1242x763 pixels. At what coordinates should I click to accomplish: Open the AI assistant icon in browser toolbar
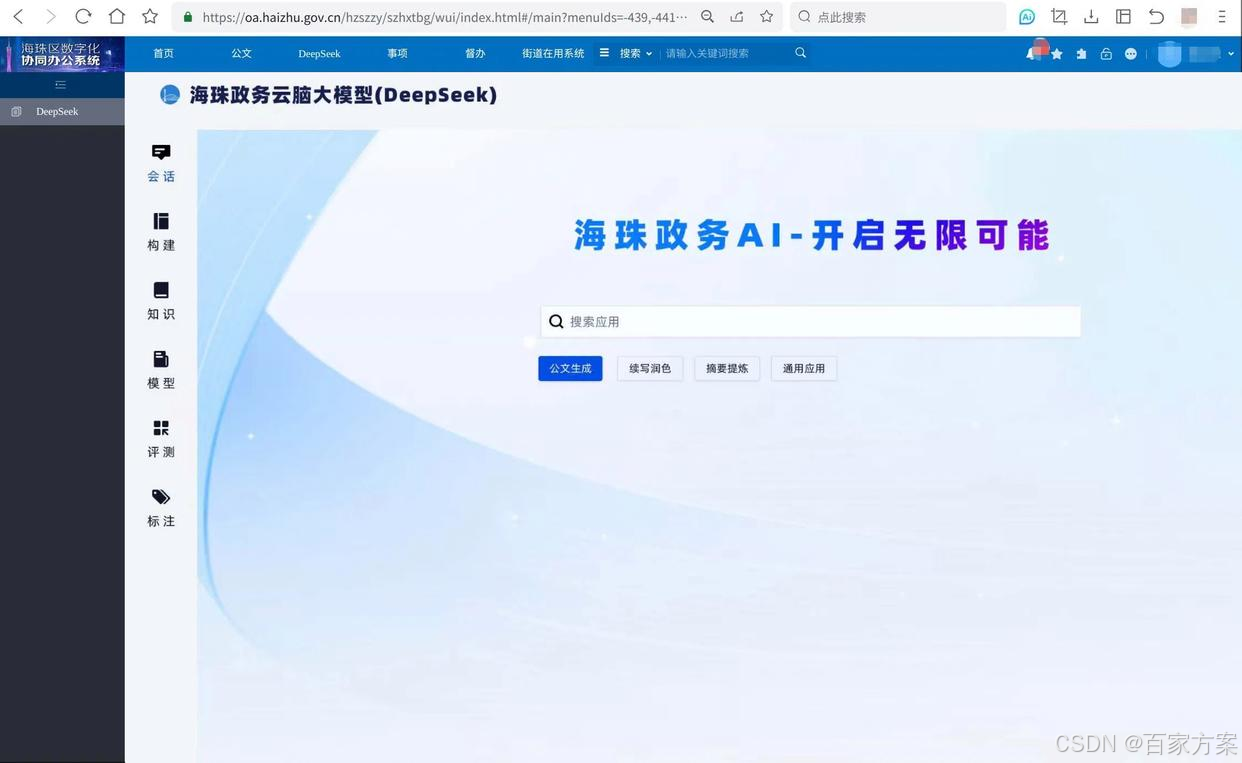tap(1027, 16)
